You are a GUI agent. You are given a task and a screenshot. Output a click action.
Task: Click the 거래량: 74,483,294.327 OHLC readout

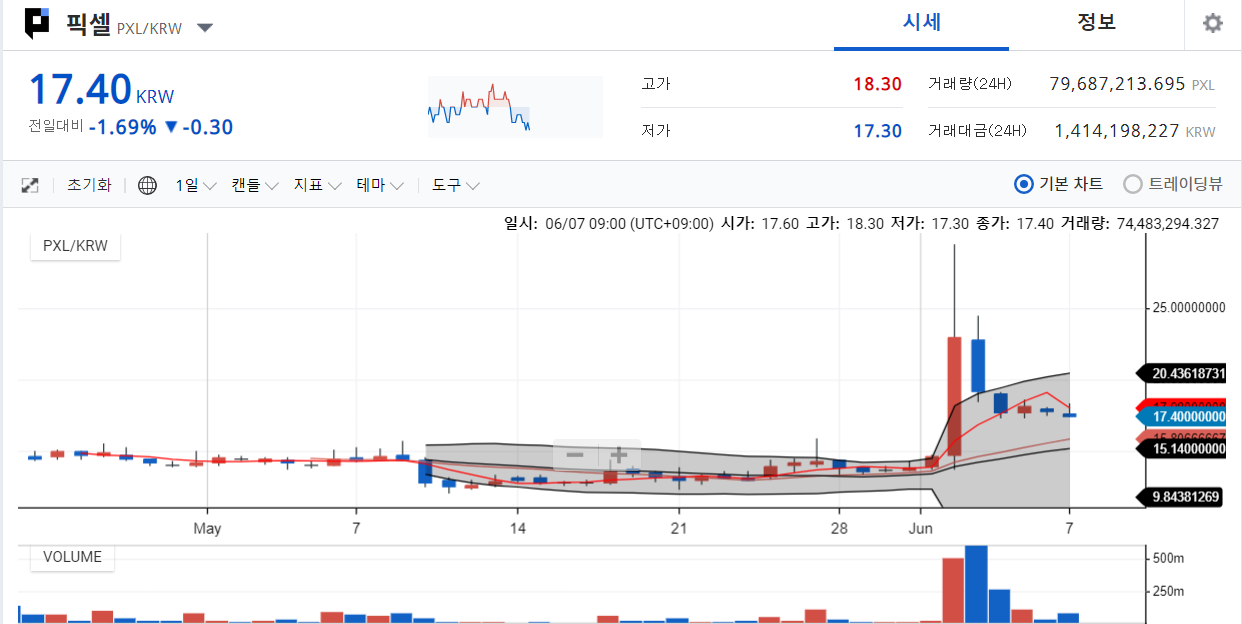tap(1140, 223)
